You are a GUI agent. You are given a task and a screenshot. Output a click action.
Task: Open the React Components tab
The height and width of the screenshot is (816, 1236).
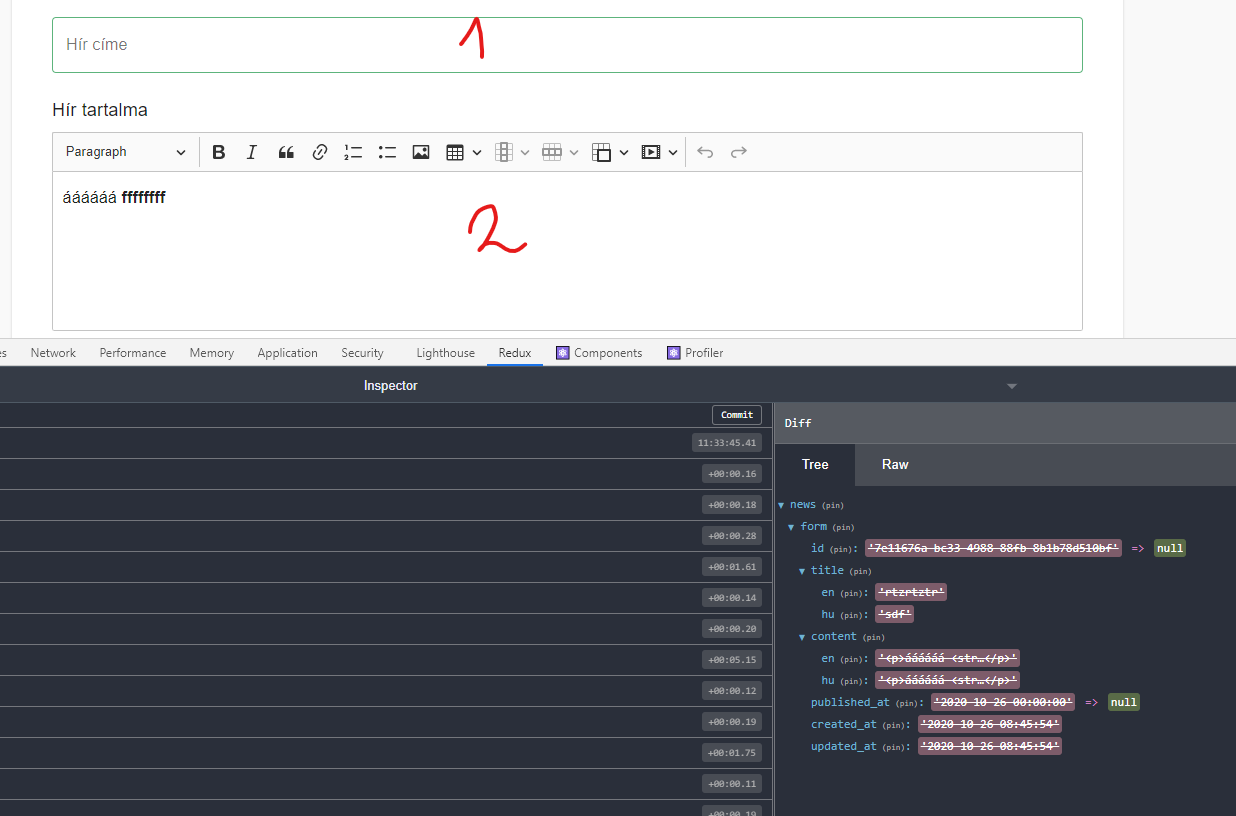(599, 353)
